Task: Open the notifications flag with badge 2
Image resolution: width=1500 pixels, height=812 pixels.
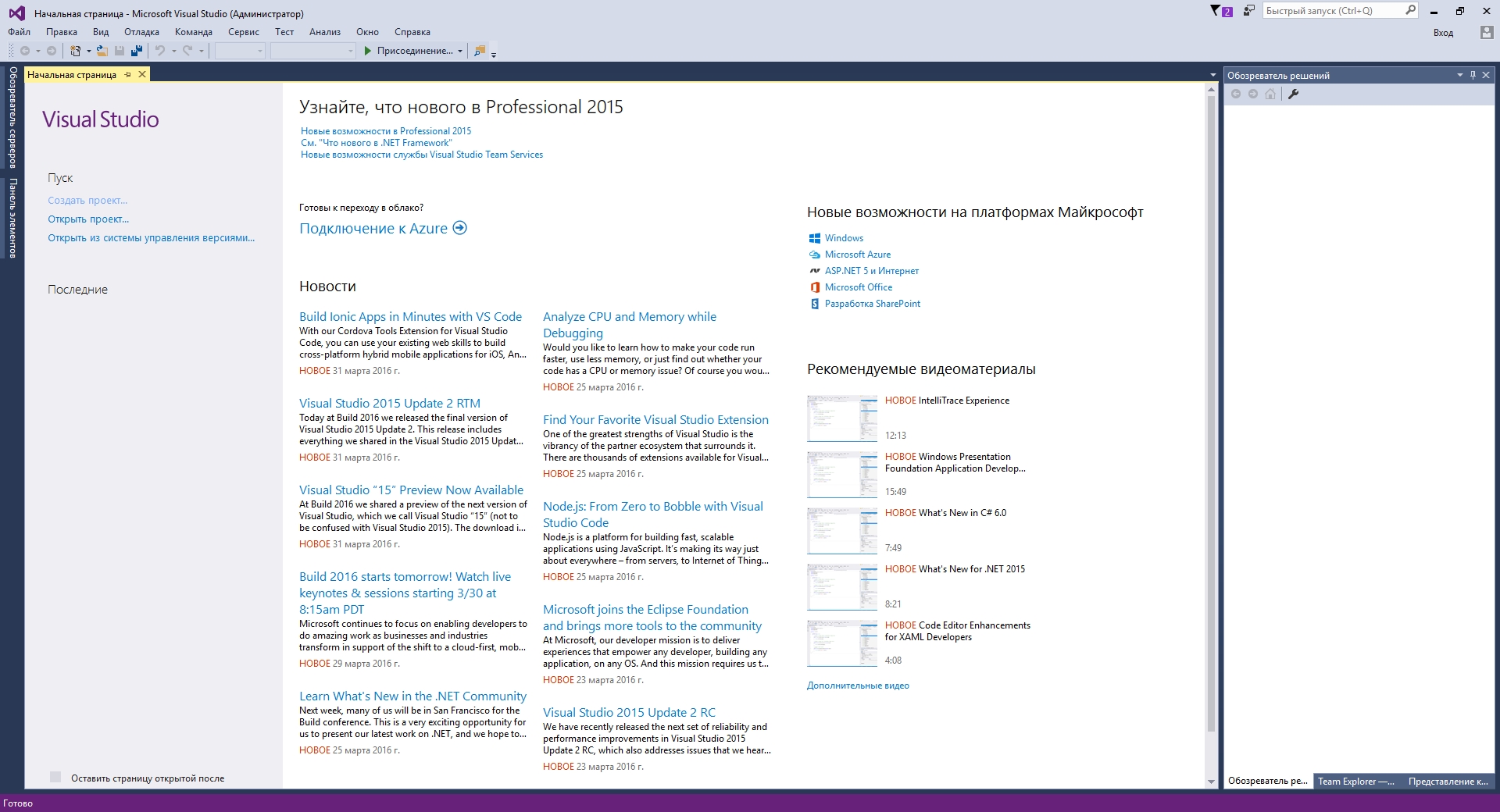Action: [x=1221, y=11]
